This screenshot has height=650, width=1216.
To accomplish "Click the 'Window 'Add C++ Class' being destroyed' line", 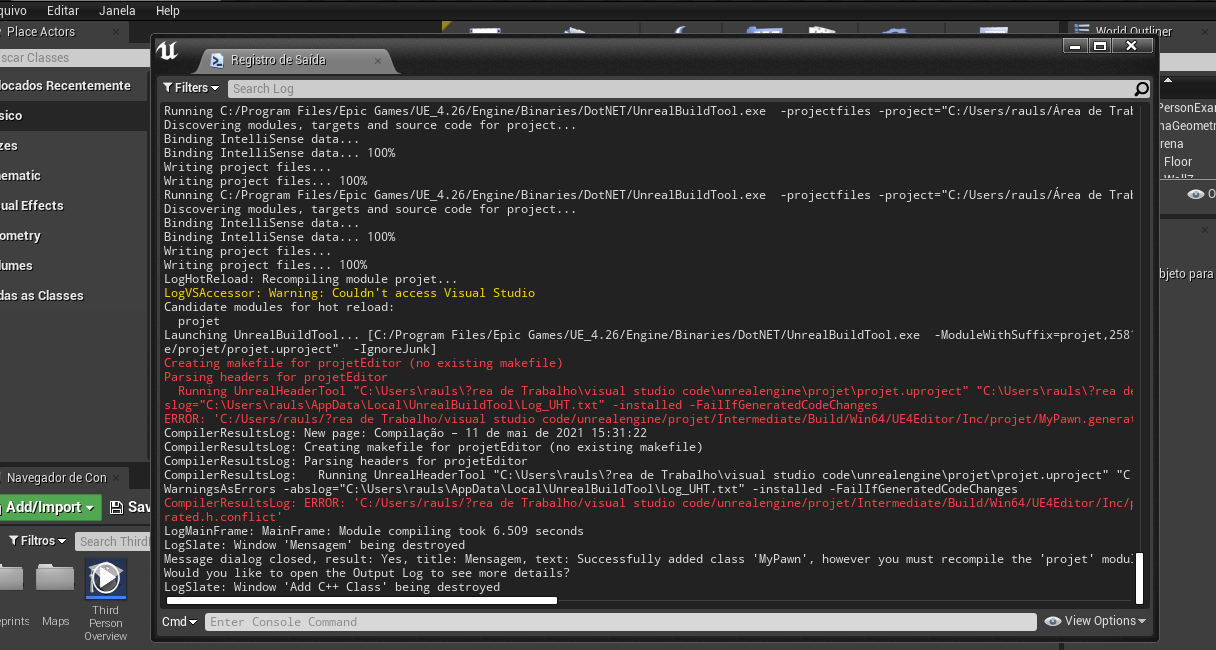I will 332,587.
